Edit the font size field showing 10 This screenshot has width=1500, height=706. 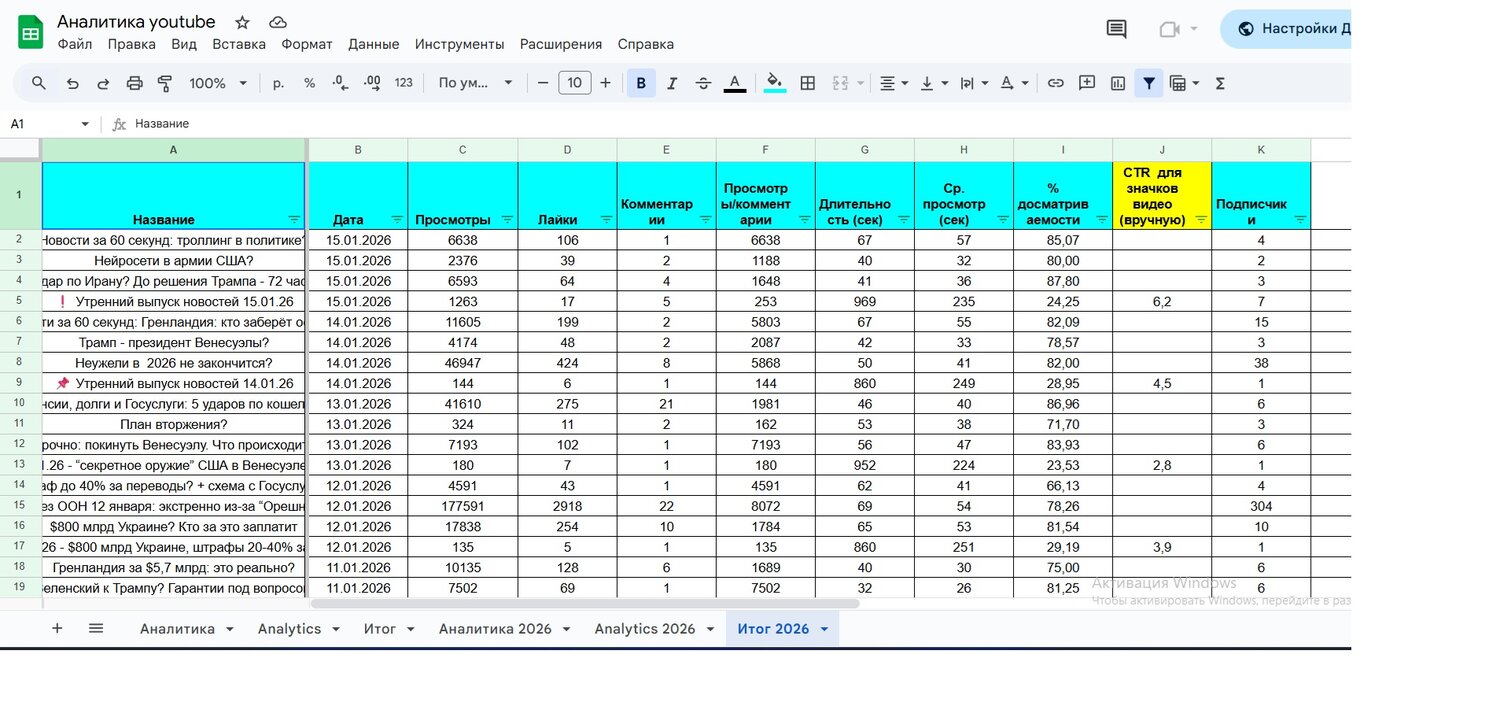(574, 83)
